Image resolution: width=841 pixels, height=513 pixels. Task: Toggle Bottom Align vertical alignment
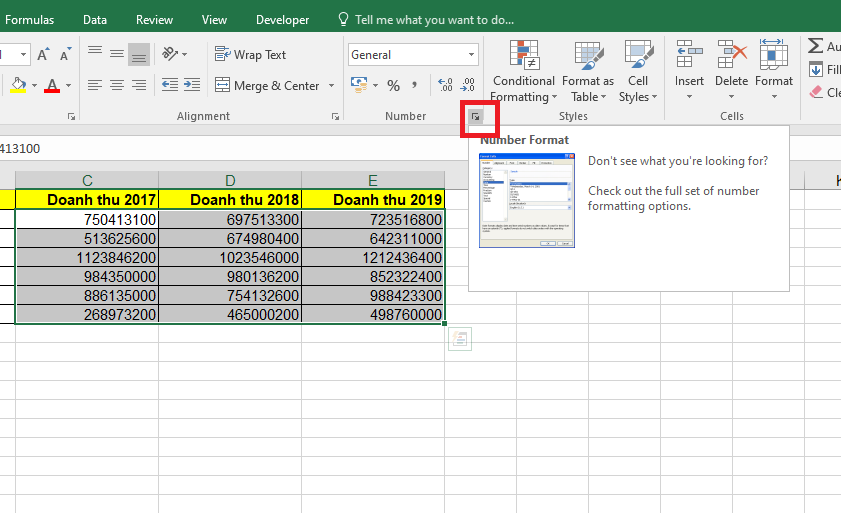(x=139, y=55)
